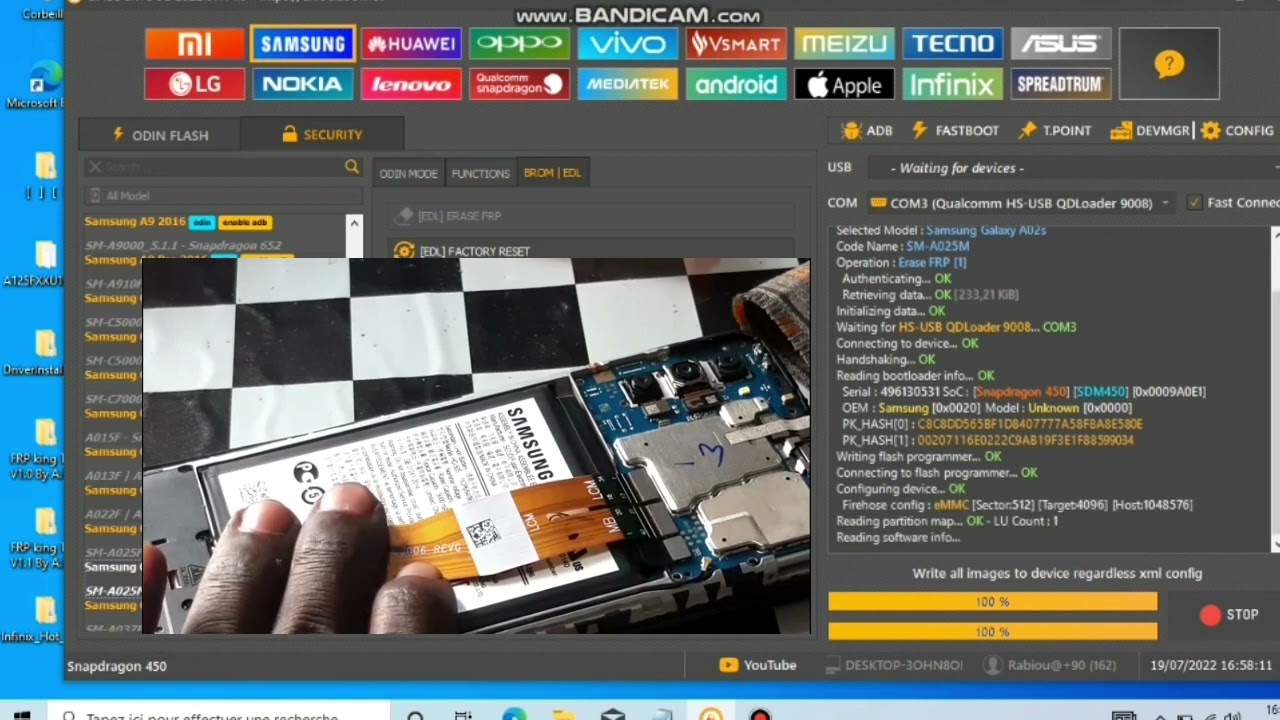This screenshot has height=720, width=1280.
Task: Click the enable adb tag on Samsung A9 2016
Action: pos(245,222)
